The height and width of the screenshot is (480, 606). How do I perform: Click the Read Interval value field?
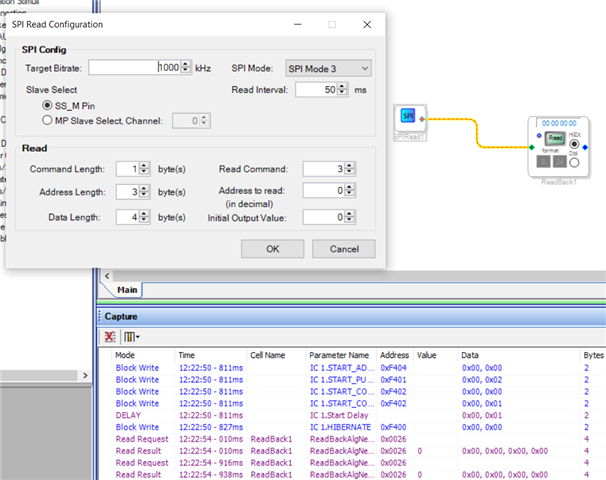tap(317, 90)
